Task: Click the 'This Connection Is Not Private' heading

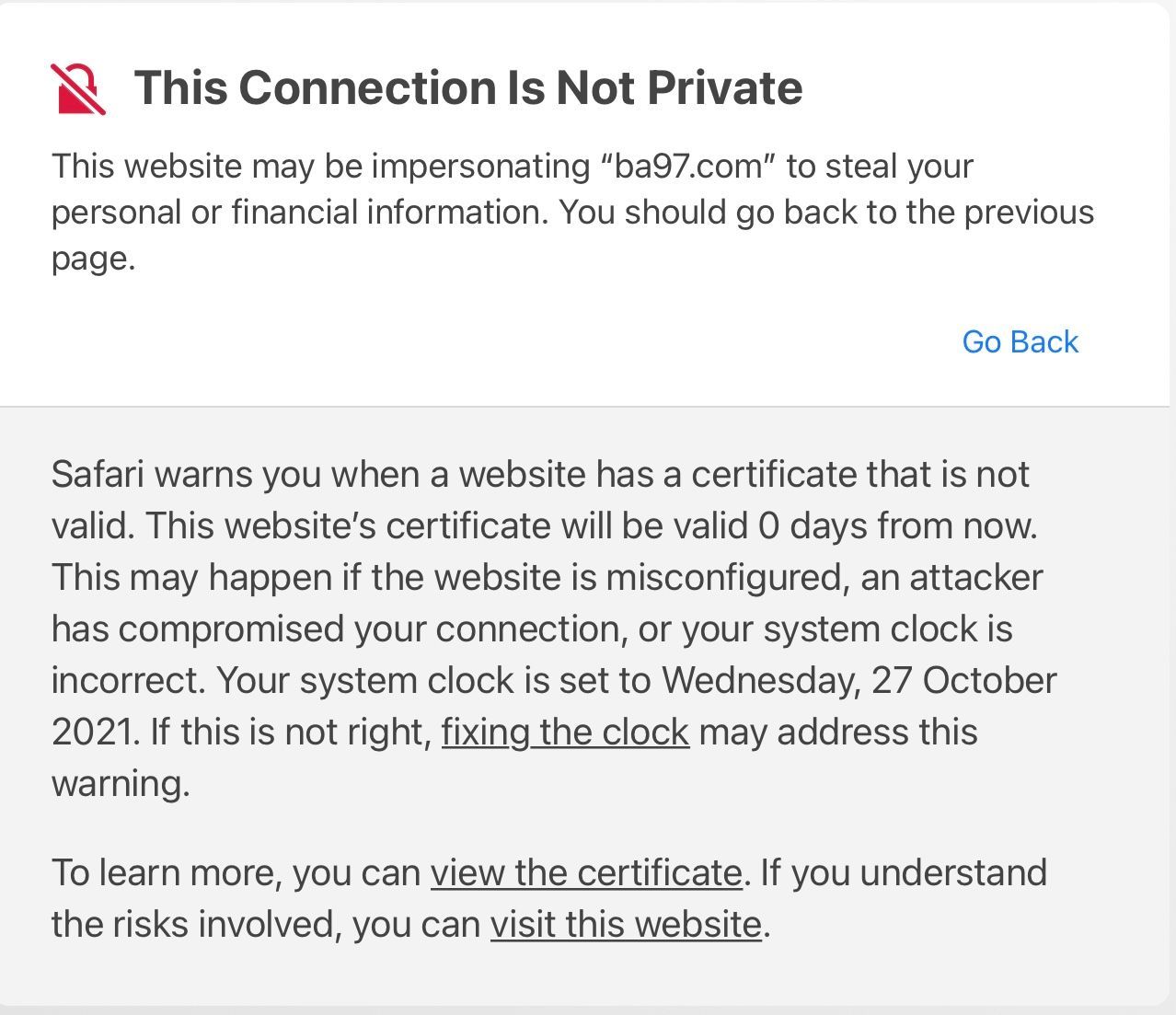Action: (468, 87)
